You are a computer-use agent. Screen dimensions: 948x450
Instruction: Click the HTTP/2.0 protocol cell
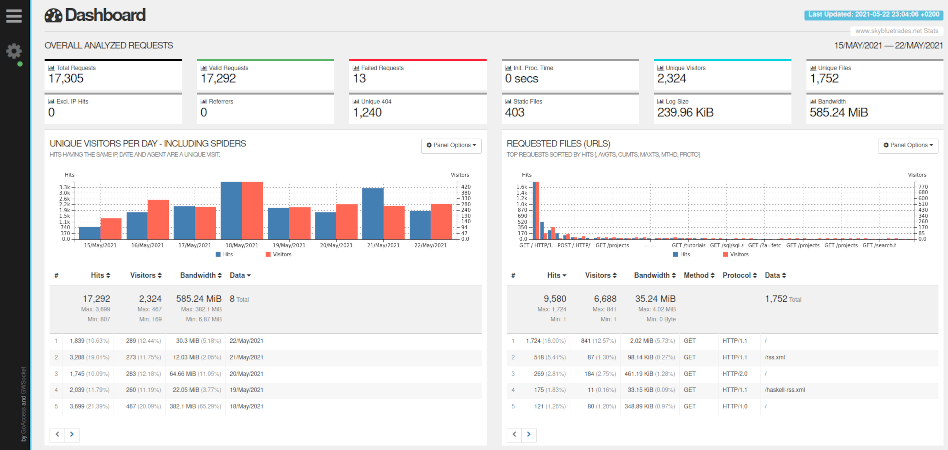(x=734, y=374)
